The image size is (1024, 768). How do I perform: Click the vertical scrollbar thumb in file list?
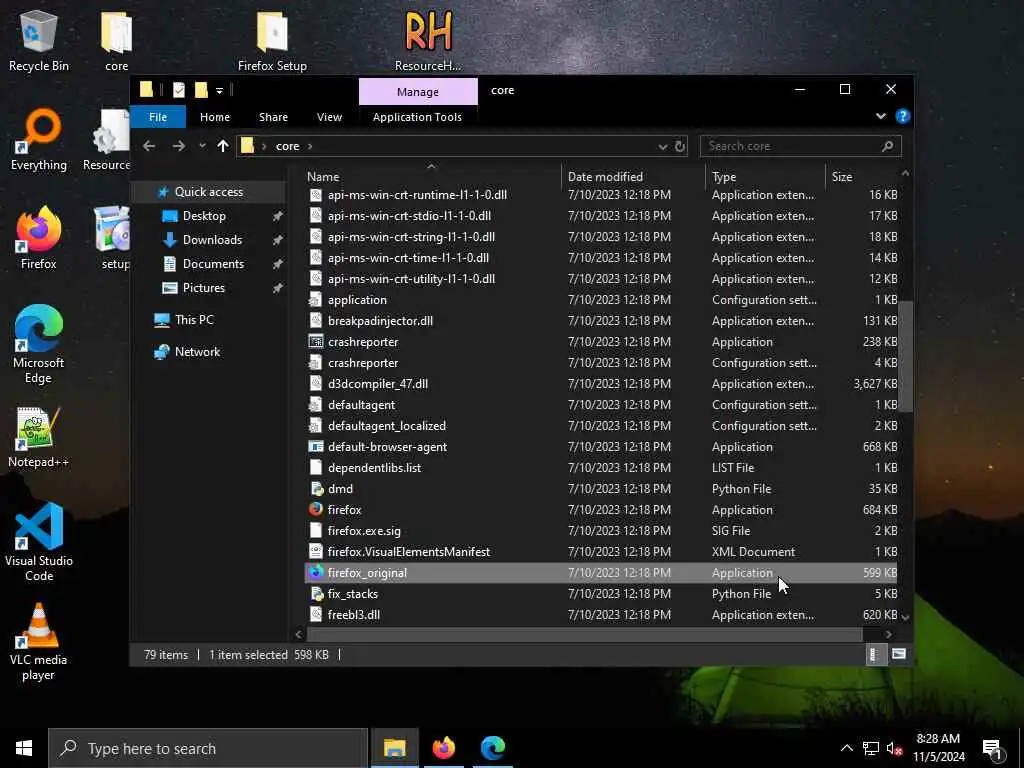click(x=905, y=357)
